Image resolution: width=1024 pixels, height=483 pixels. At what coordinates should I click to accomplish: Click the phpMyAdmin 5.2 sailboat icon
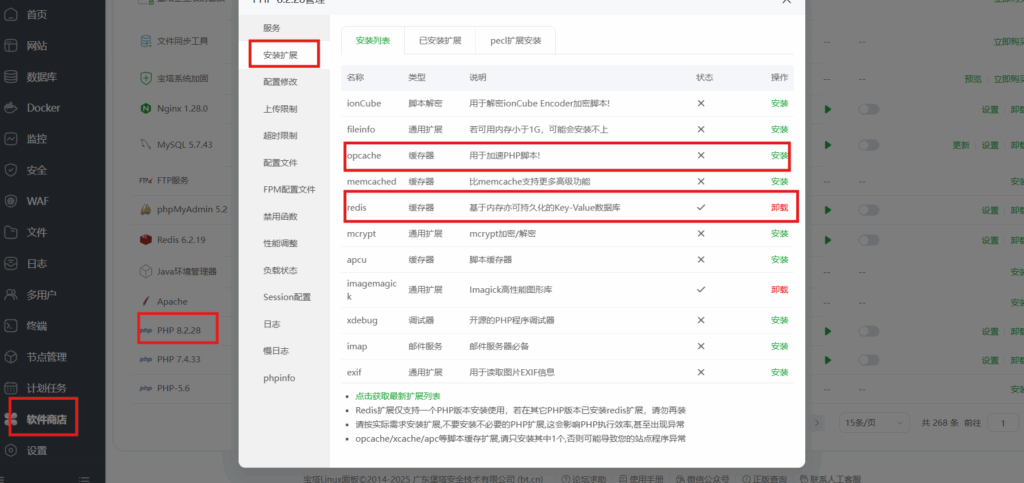click(x=146, y=210)
